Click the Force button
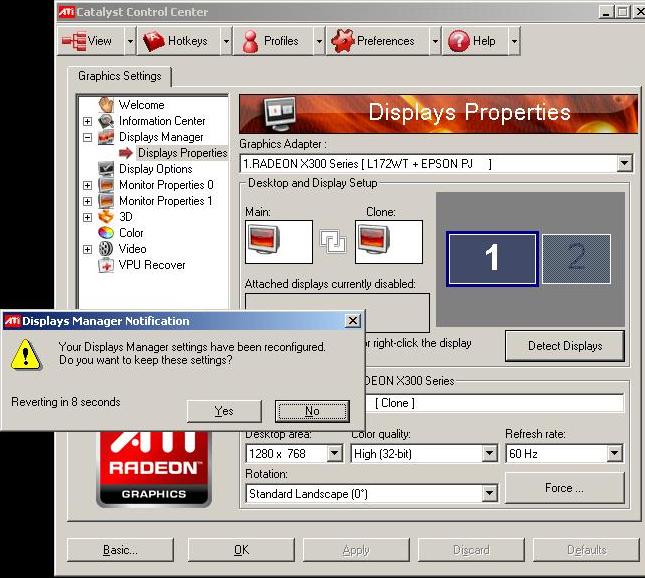Viewport: 645px width, 578px height. click(564, 488)
